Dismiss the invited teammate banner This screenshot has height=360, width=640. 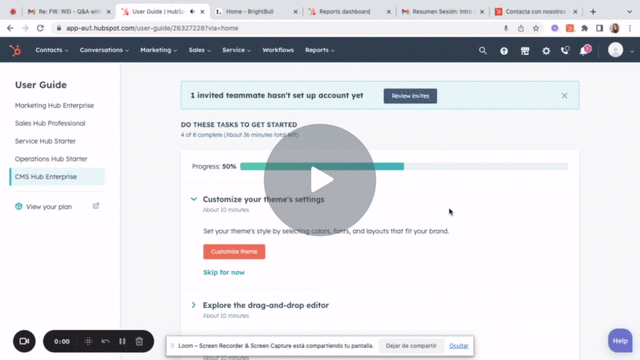(564, 96)
